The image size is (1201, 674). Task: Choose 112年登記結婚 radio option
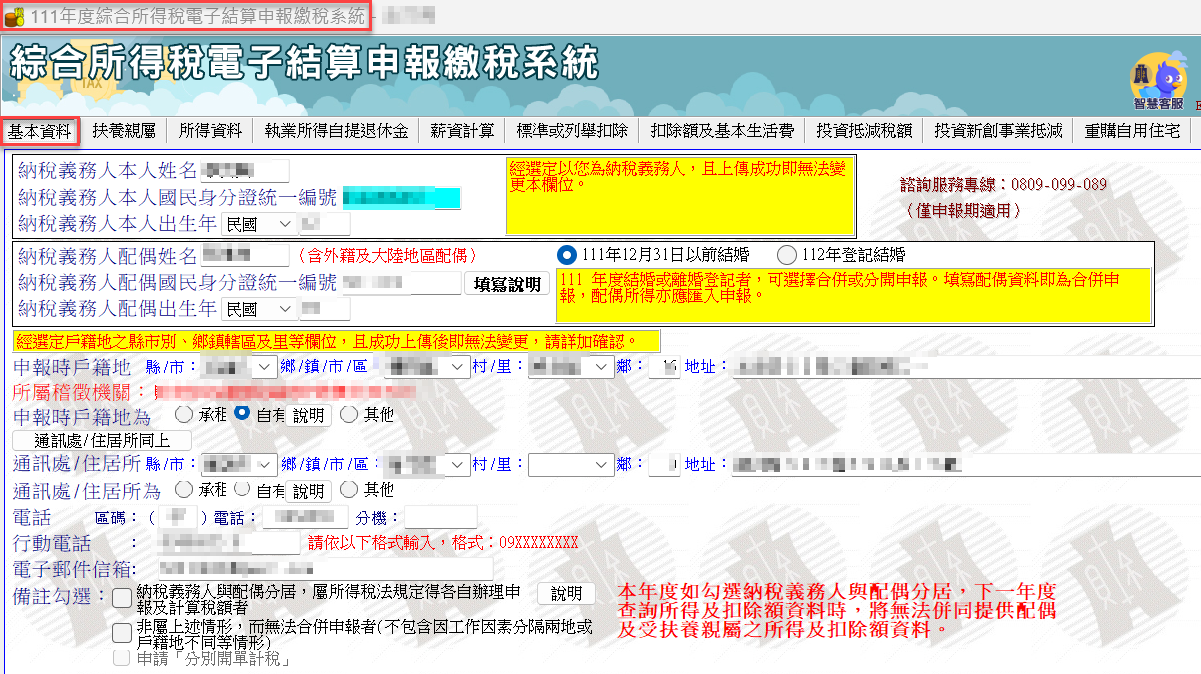(787, 253)
